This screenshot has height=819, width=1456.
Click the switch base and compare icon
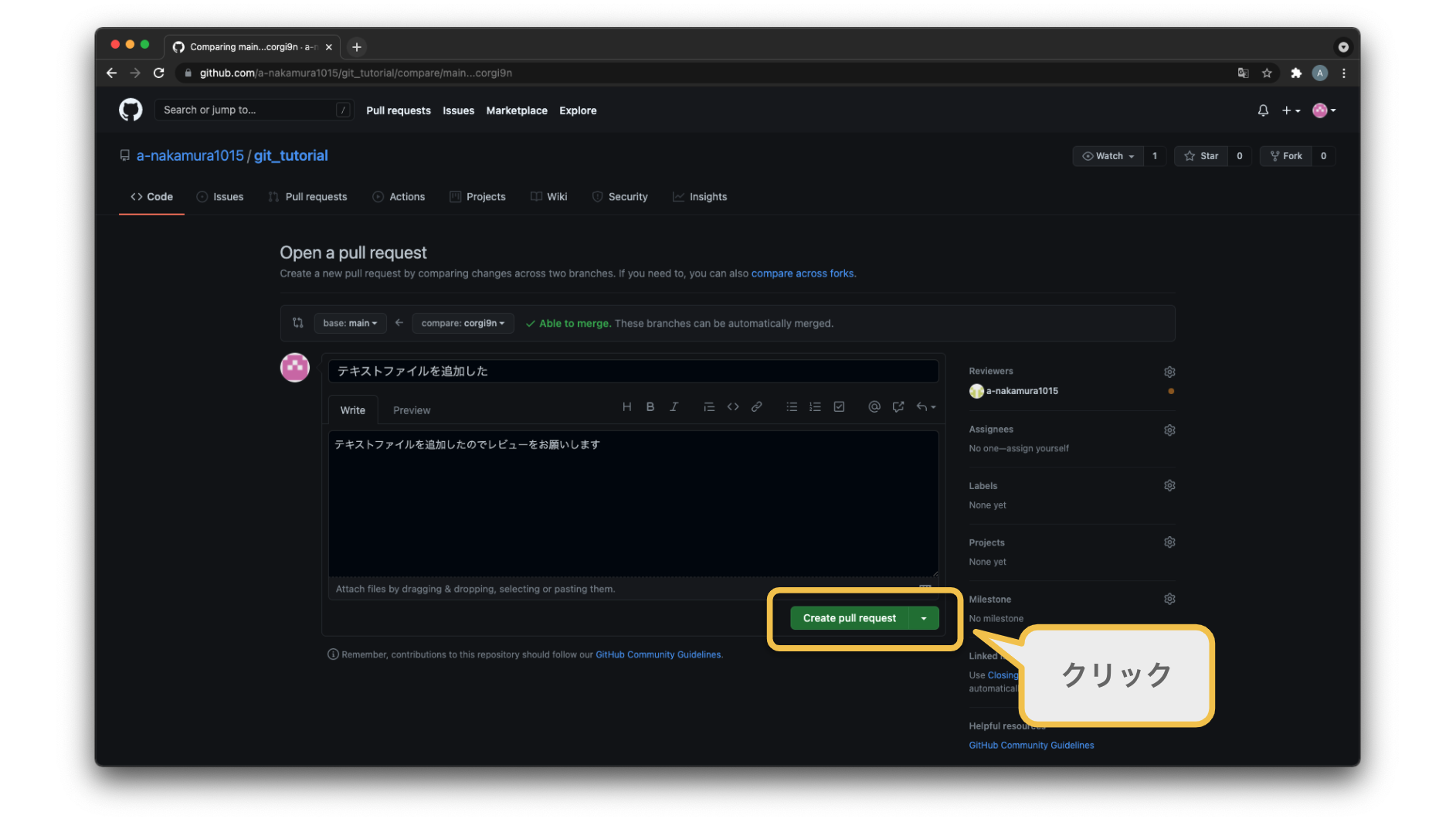click(x=298, y=323)
